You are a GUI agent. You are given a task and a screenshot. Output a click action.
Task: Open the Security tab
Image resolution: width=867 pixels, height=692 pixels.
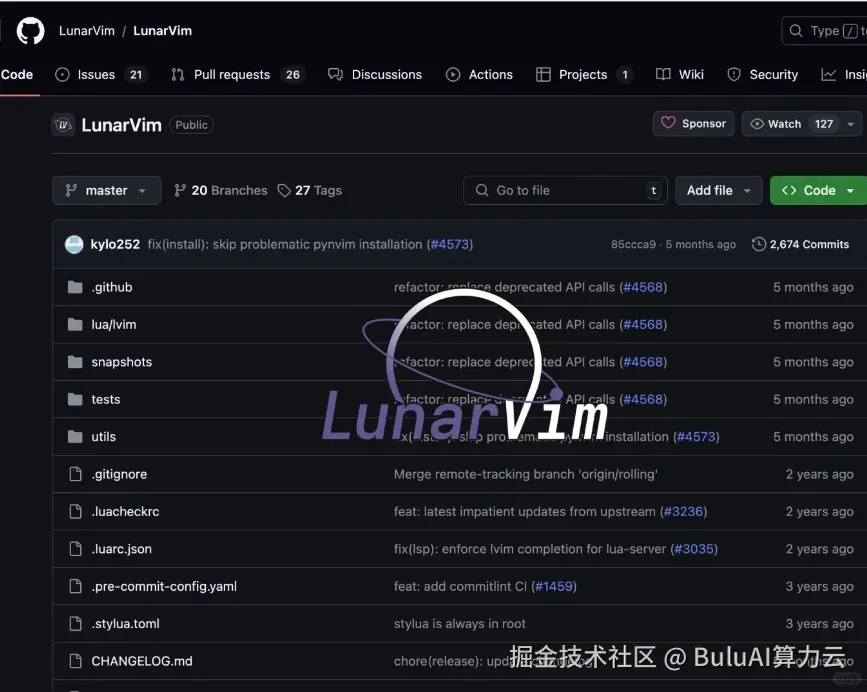[x=762, y=75]
